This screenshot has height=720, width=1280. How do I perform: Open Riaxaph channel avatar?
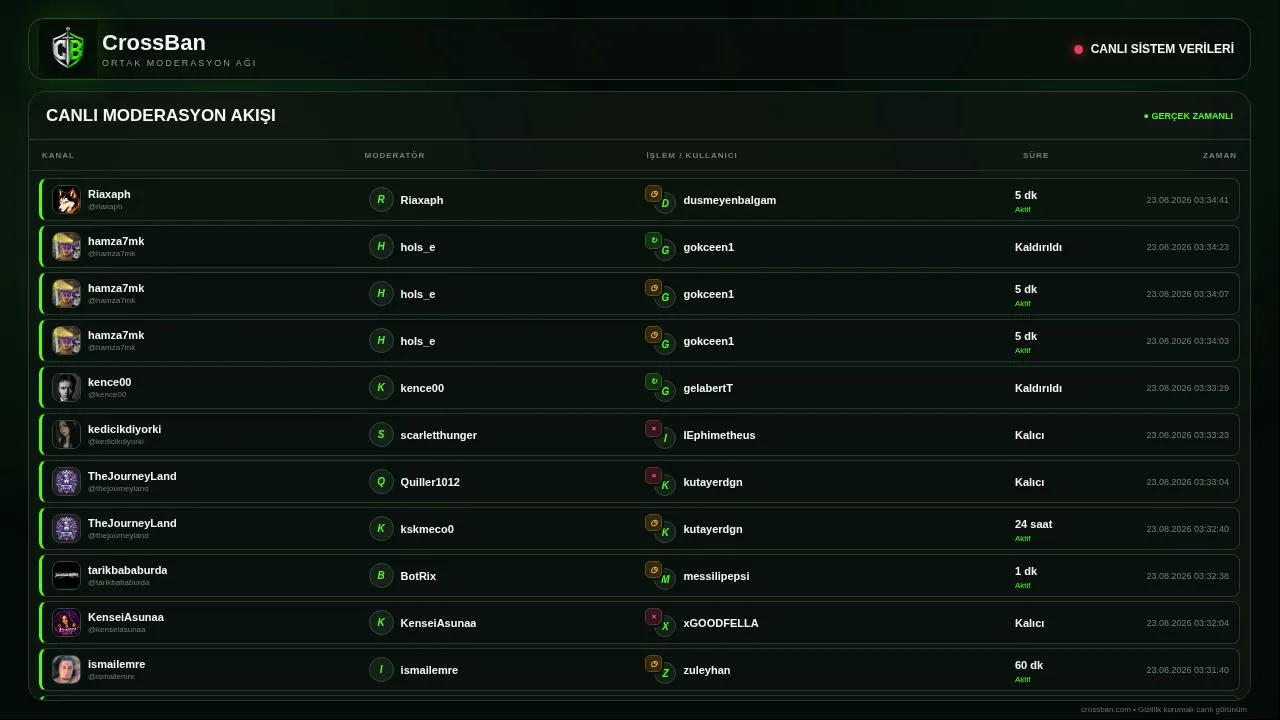tap(66, 200)
